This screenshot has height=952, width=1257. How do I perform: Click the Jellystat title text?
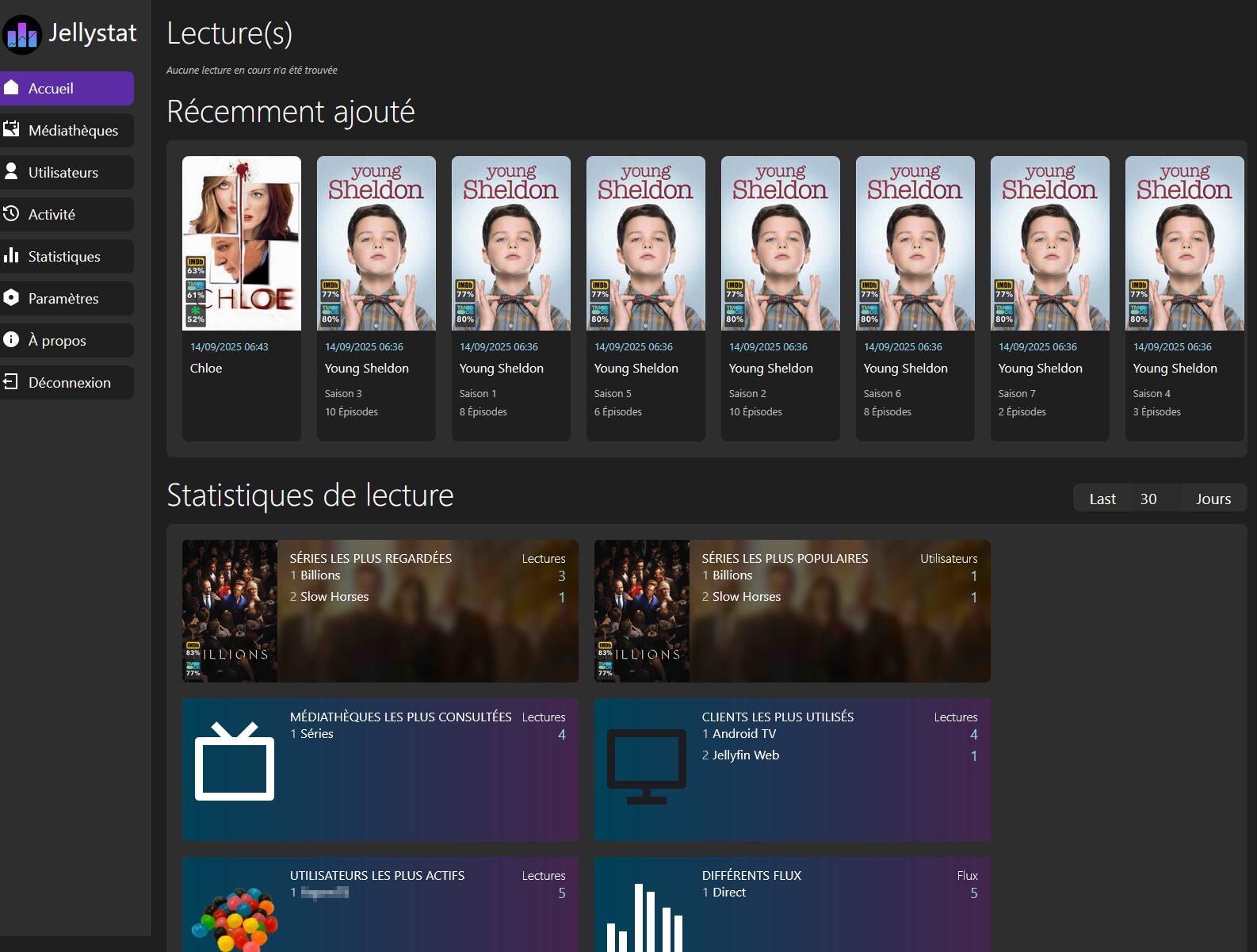[x=93, y=32]
